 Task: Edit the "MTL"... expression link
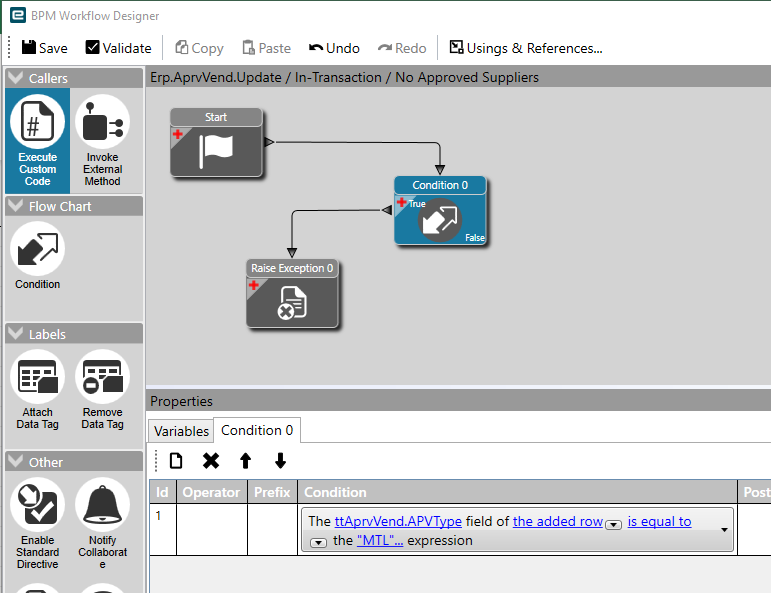click(380, 540)
